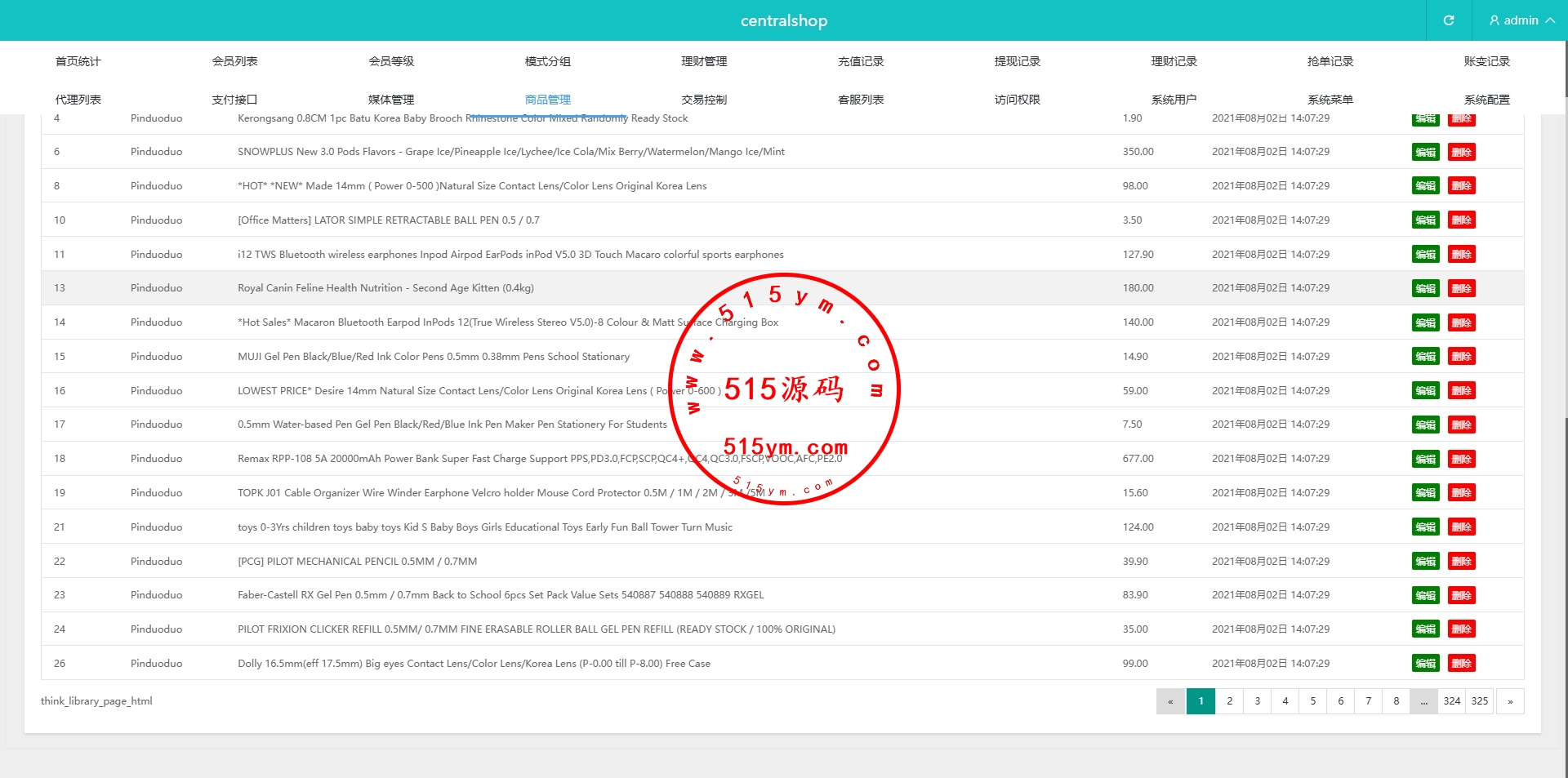Open the admin user dropdown

click(1521, 20)
